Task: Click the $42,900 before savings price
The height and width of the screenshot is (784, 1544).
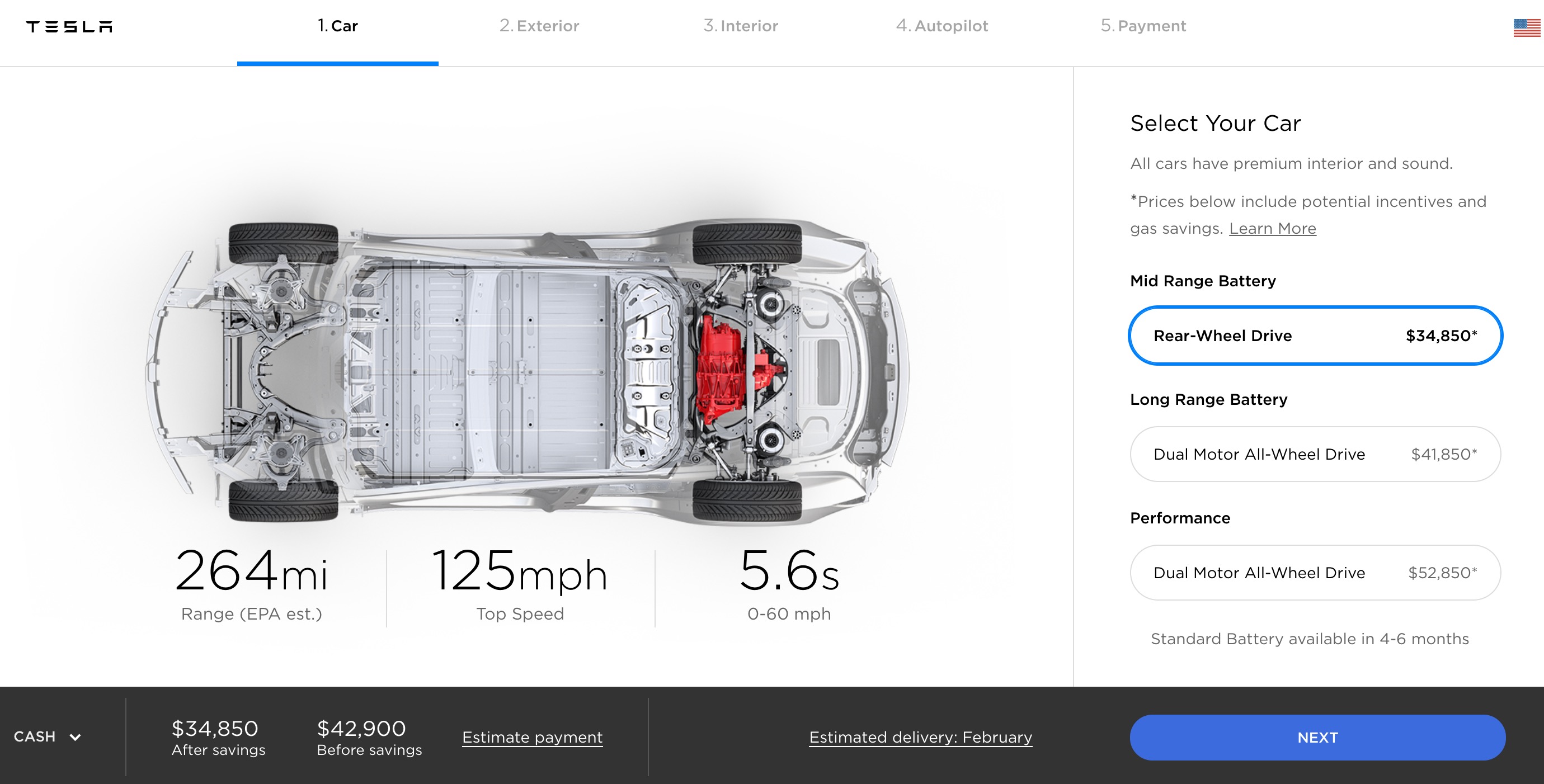Action: tap(361, 729)
